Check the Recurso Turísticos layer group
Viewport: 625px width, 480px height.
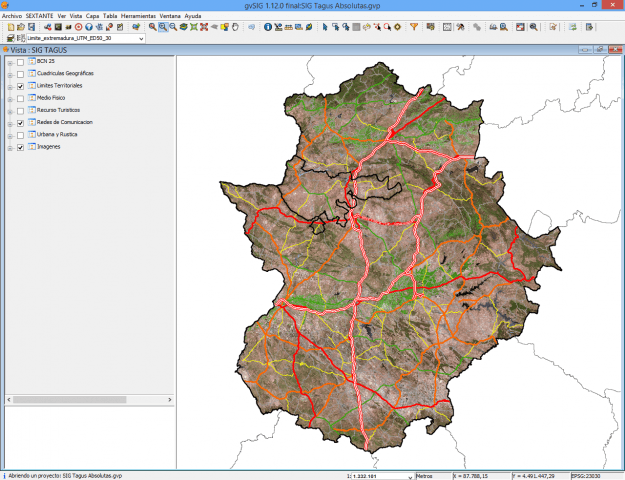(20, 111)
